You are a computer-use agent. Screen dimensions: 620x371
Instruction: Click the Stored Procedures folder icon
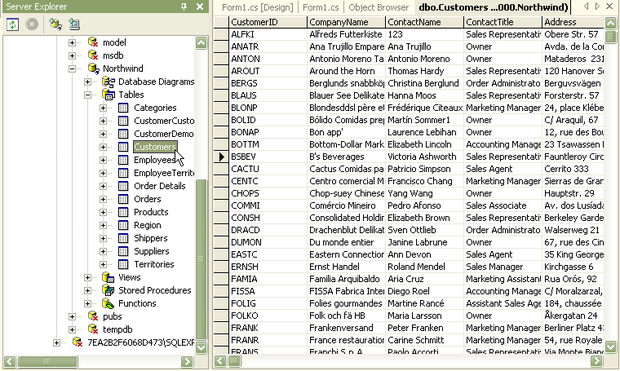tap(108, 290)
